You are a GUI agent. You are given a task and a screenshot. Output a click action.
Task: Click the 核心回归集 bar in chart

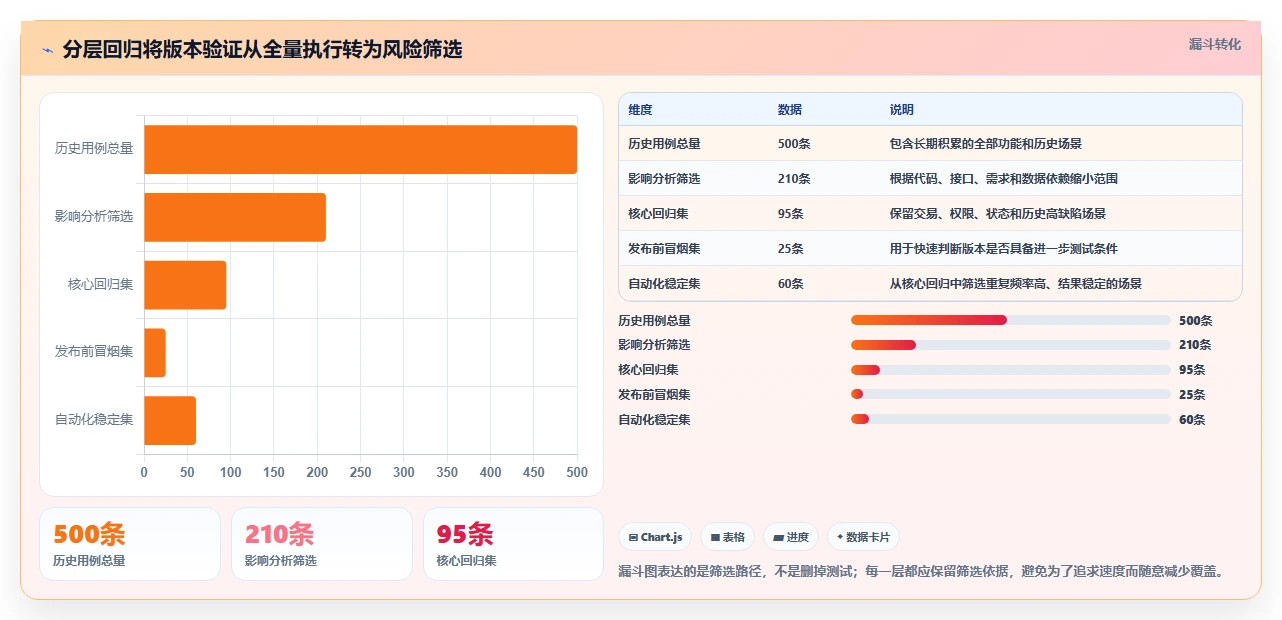click(x=185, y=285)
